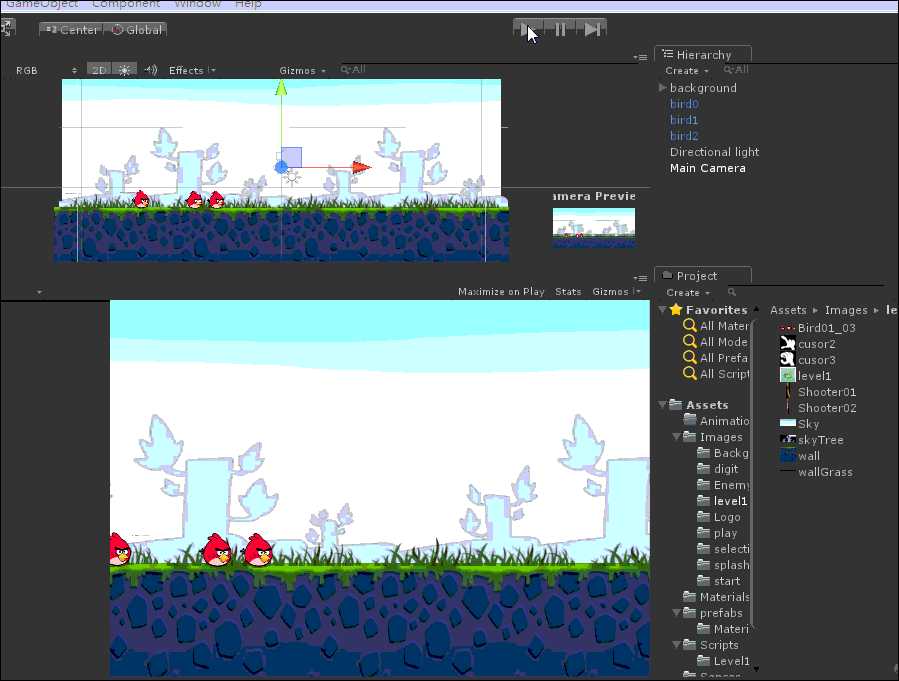Open the digit folder

coord(717,469)
